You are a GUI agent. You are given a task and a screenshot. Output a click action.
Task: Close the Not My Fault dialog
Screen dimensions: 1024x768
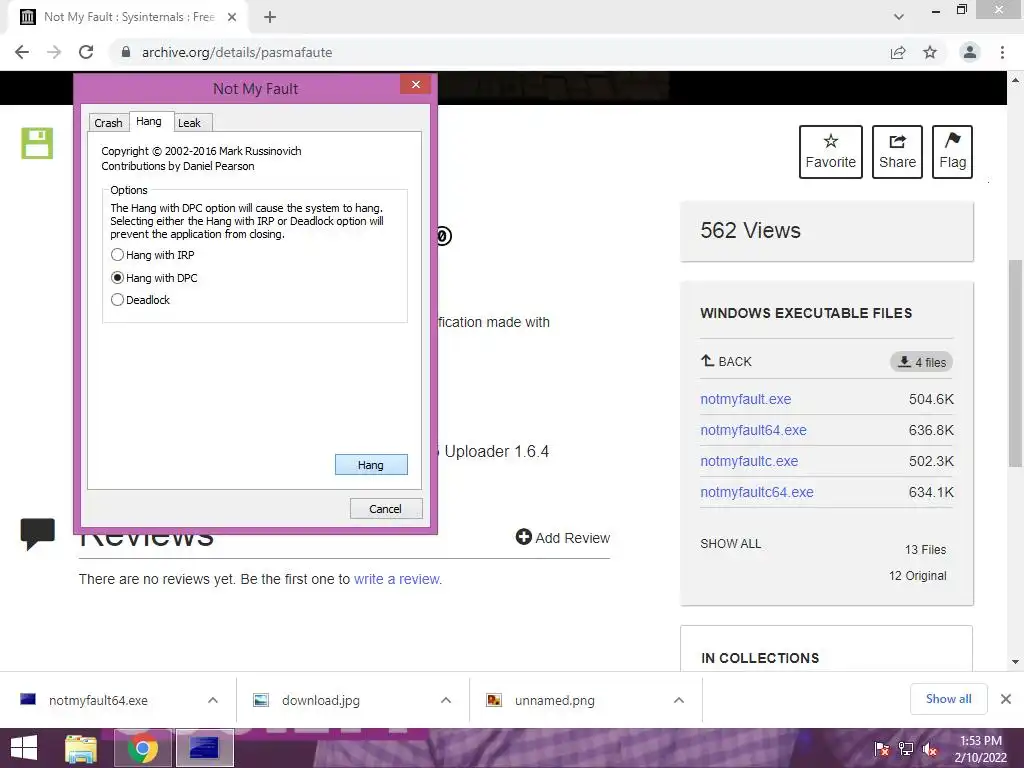click(415, 84)
